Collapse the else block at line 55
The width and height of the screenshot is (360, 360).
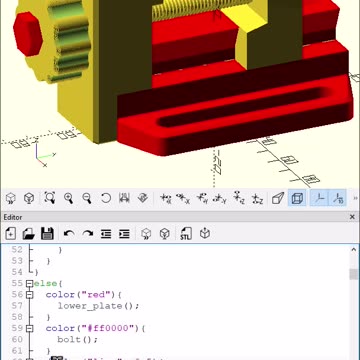coord(29,283)
